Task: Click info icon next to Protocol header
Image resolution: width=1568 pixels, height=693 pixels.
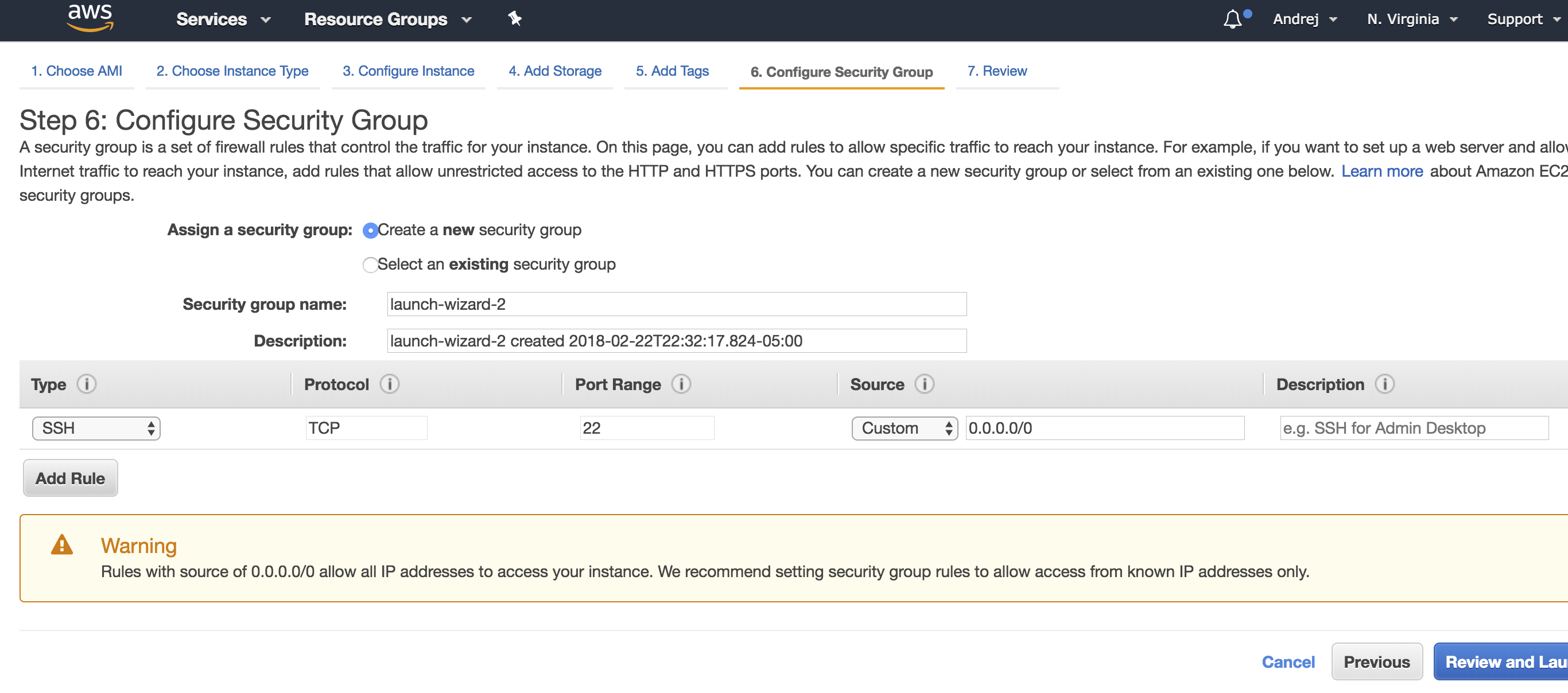Action: point(390,384)
